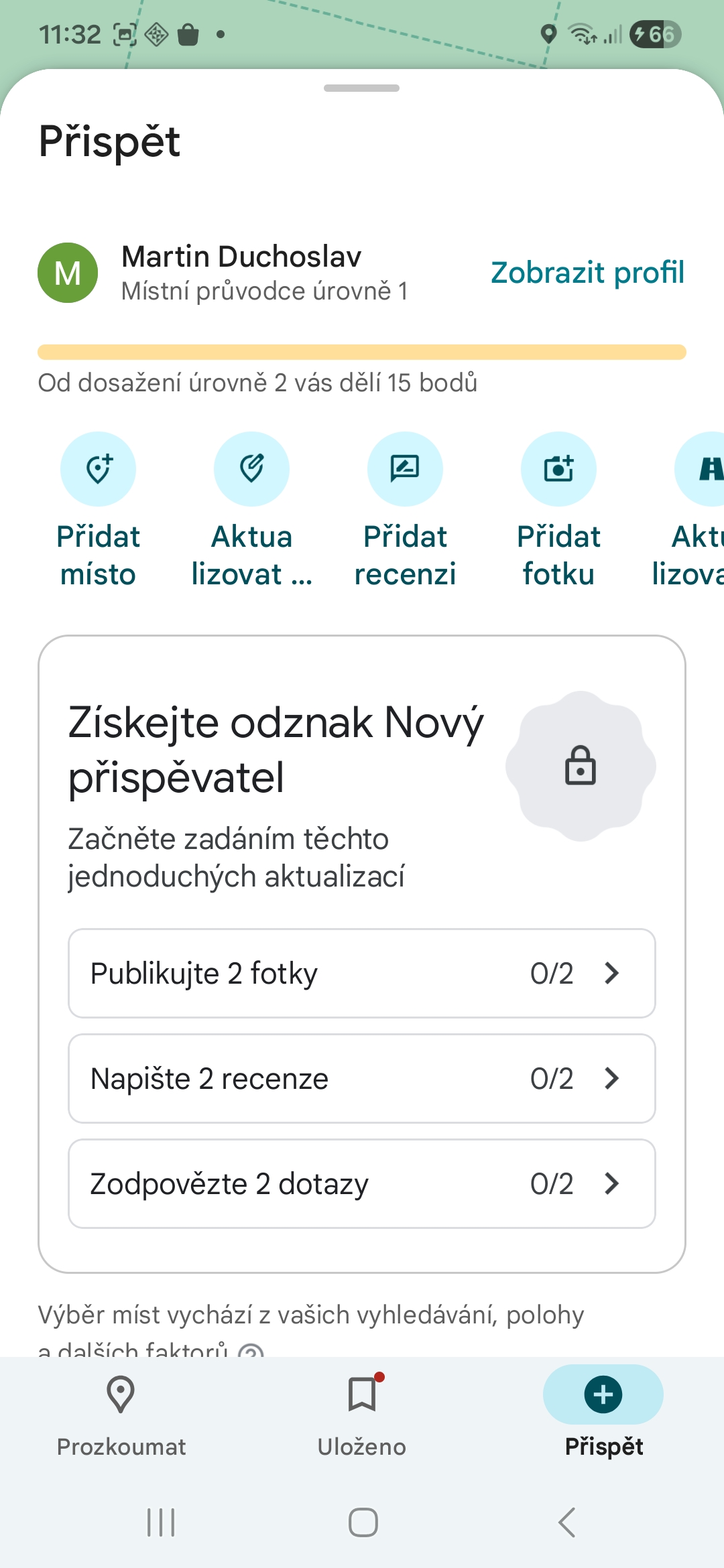Screen dimensions: 724x1568
Task: Open recent apps navigation button
Action: [161, 1522]
